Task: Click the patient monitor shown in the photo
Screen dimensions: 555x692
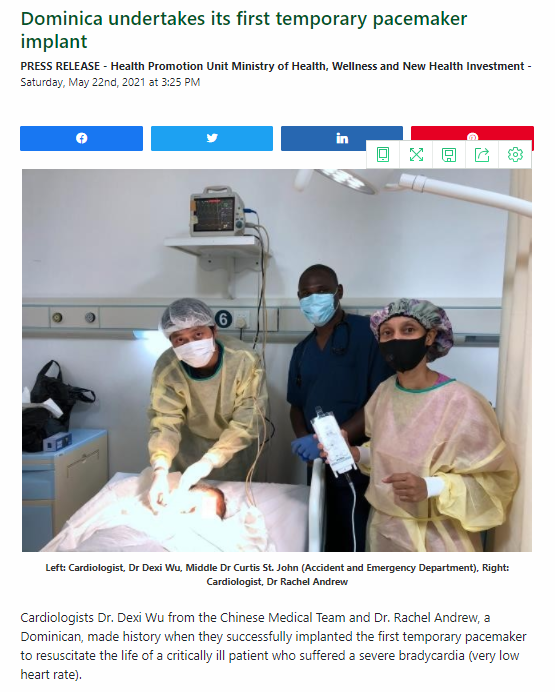Action: tap(218, 212)
